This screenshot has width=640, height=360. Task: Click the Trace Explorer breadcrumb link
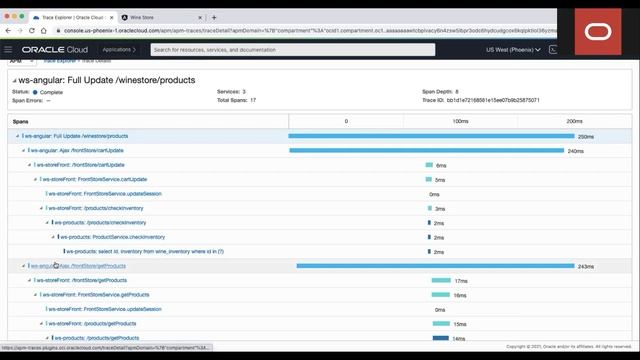click(60, 61)
